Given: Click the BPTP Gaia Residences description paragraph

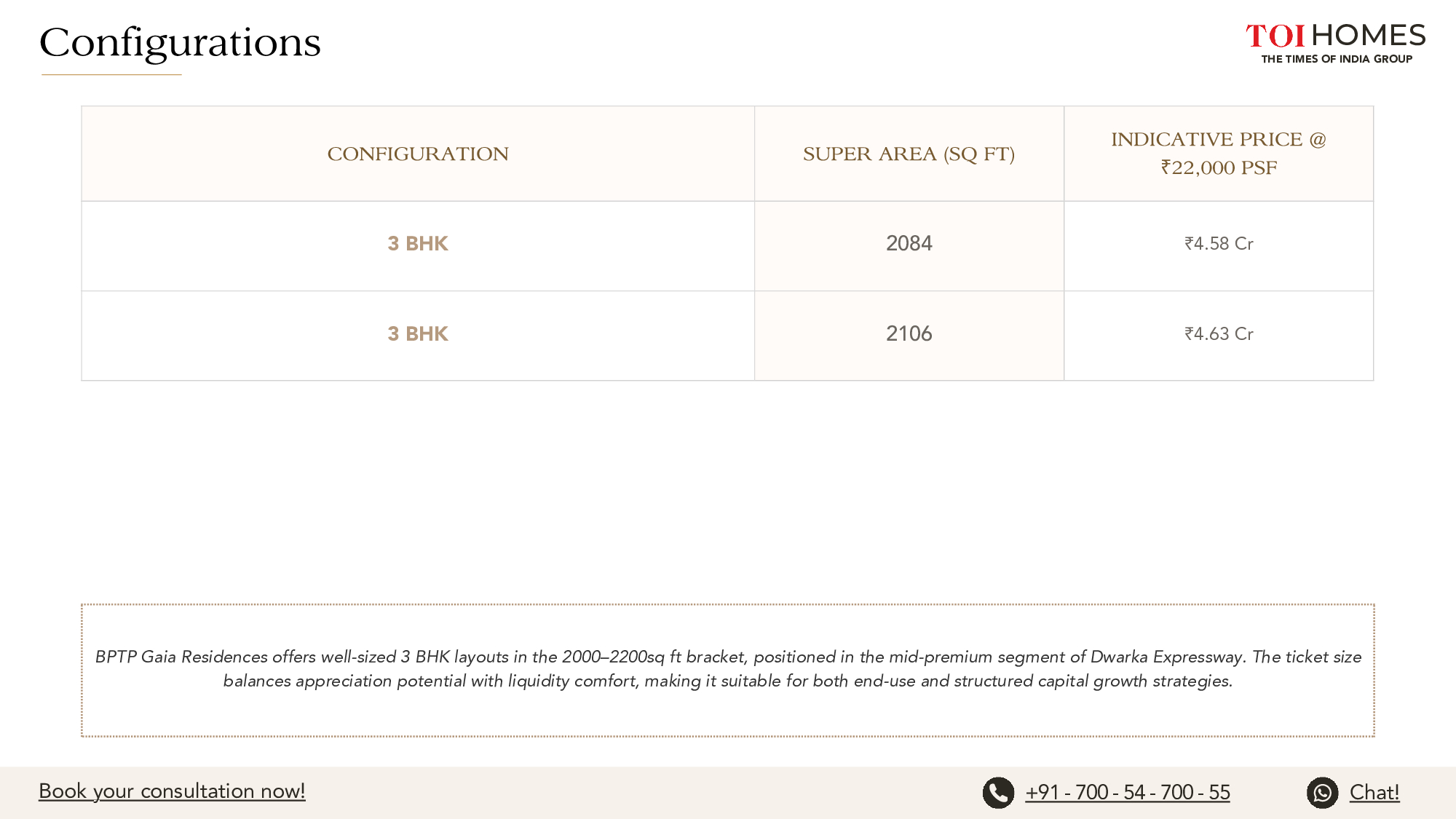Looking at the screenshot, I should coord(728,669).
